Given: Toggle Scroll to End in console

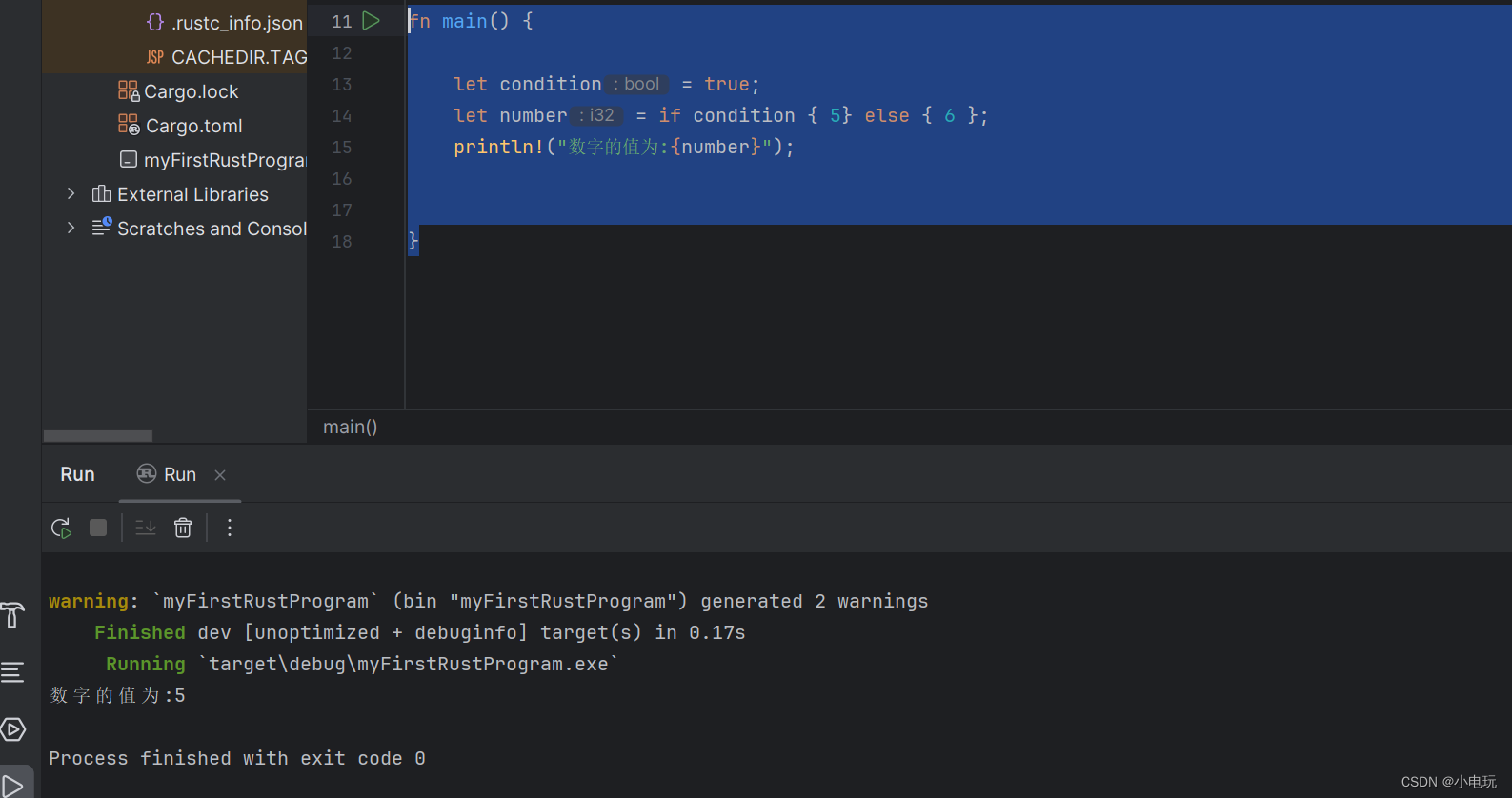Looking at the screenshot, I should click(x=146, y=529).
